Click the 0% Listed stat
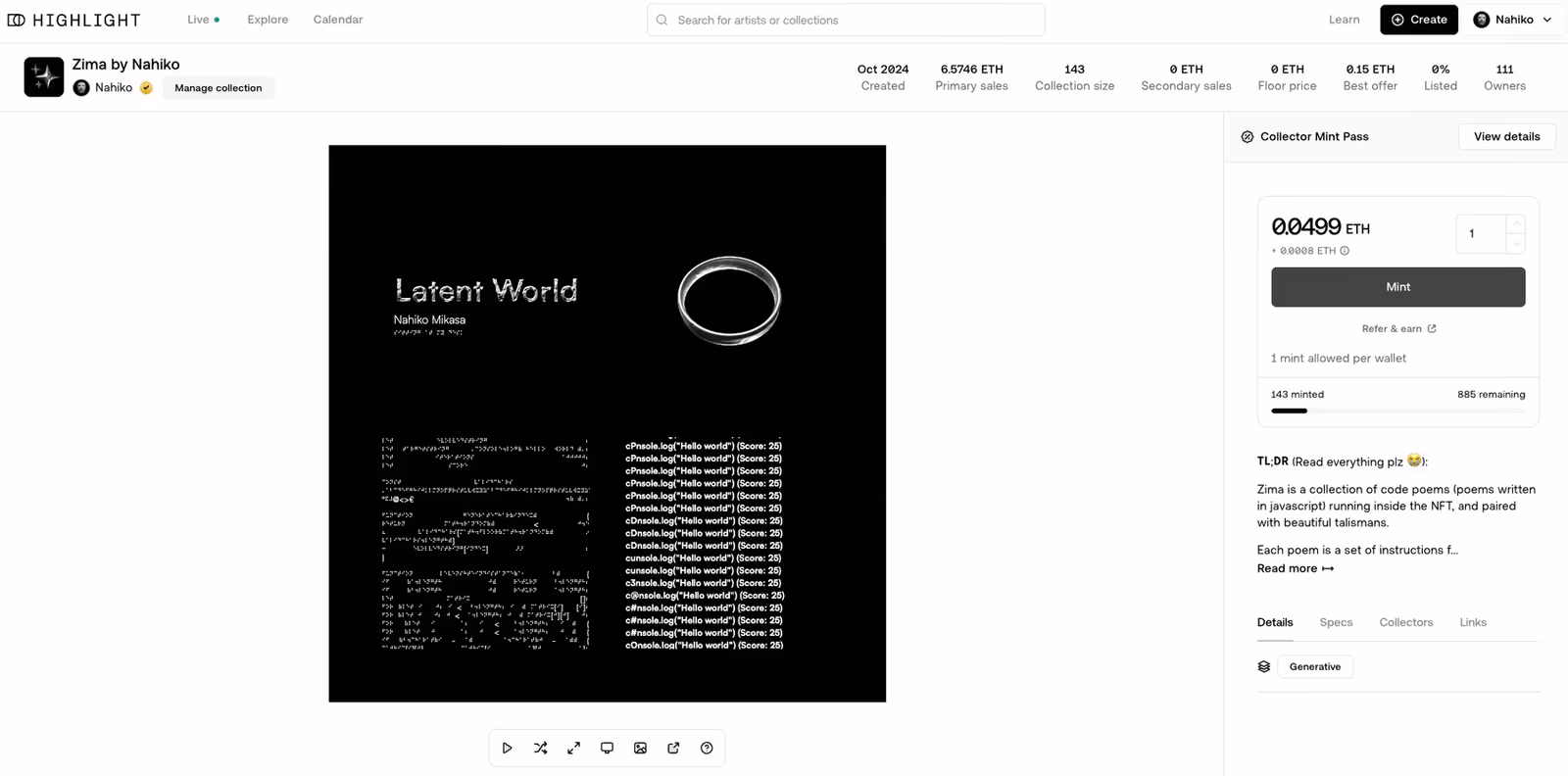The image size is (1568, 776). point(1441,77)
